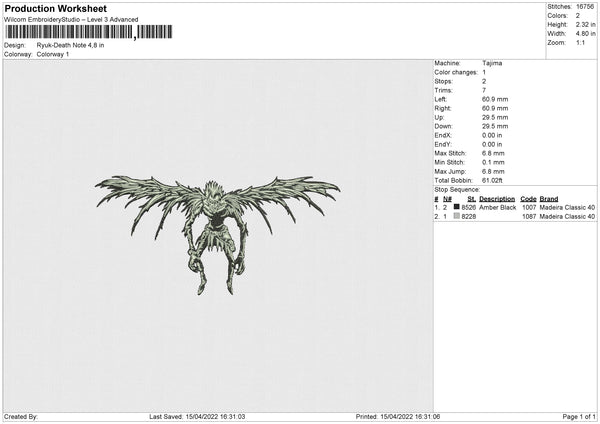The height and width of the screenshot is (424, 600).
Task: Click the Amber Black description
Action: click(x=498, y=208)
